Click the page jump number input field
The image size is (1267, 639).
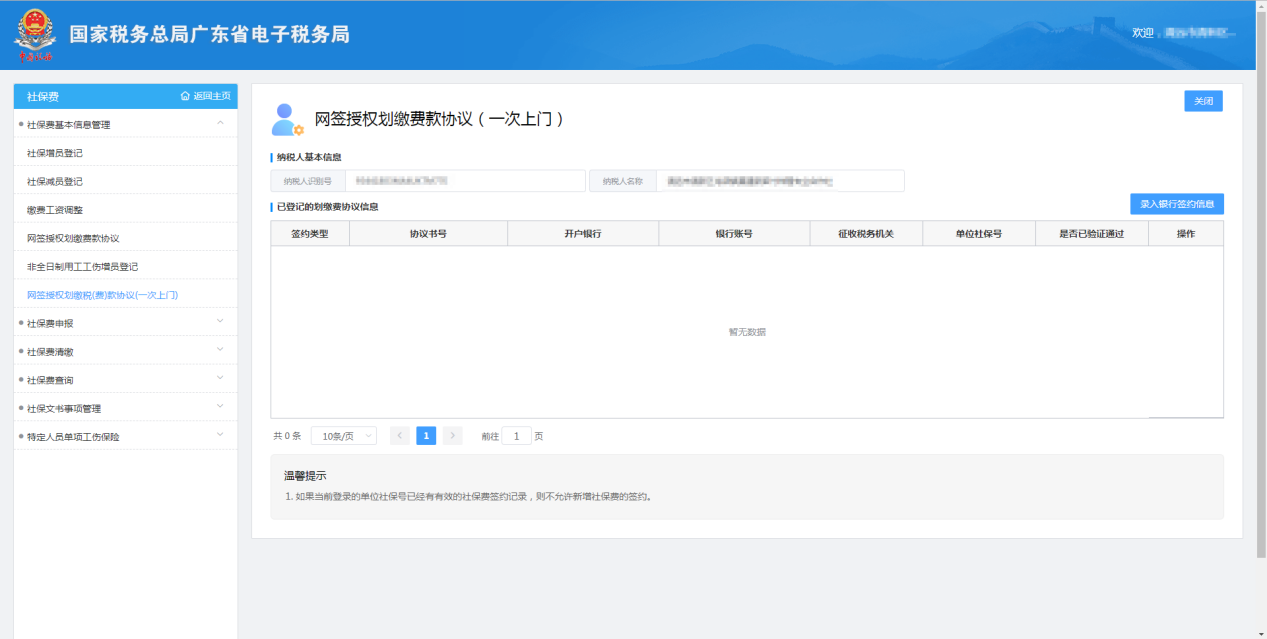(516, 436)
